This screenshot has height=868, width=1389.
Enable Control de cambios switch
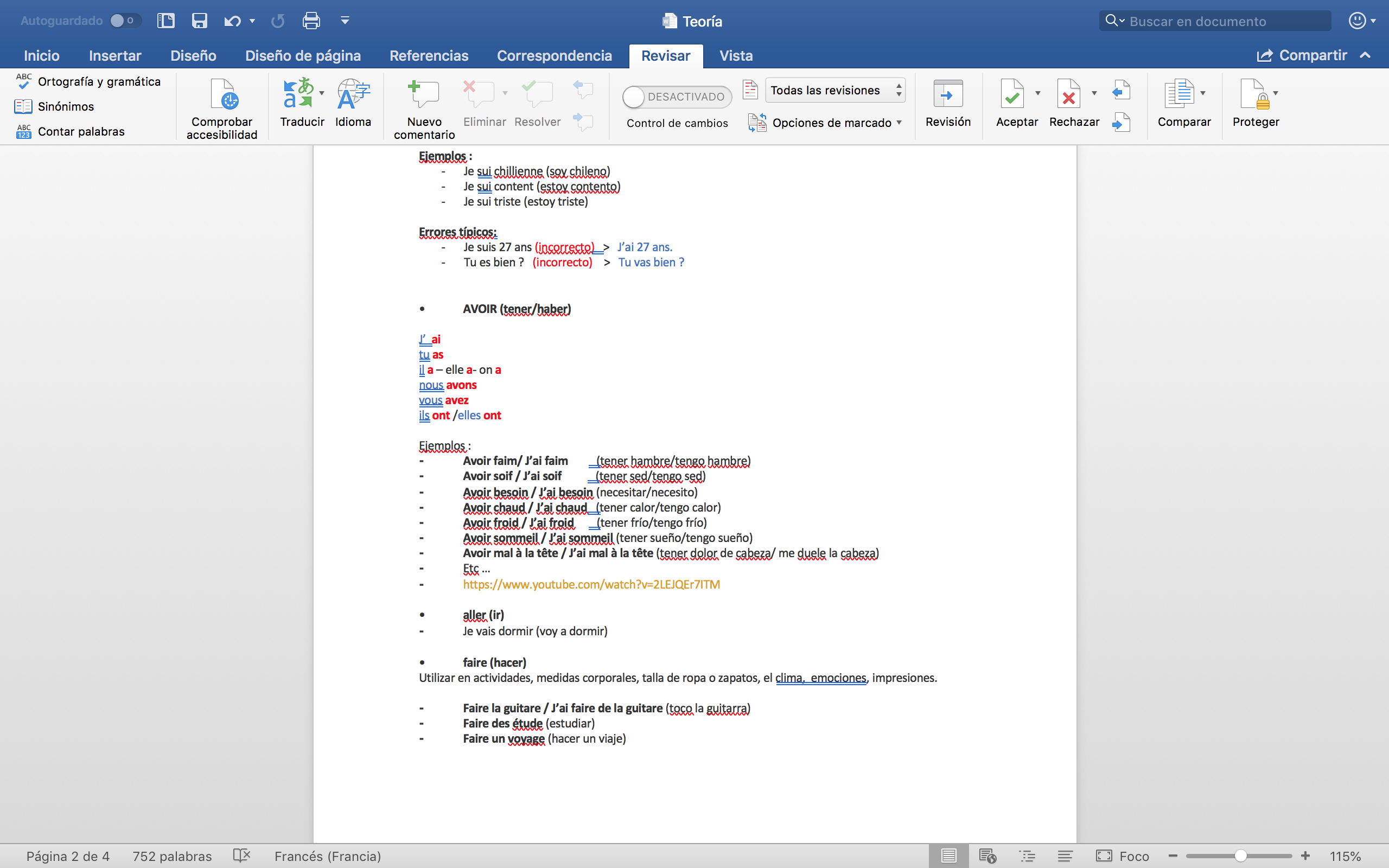[676, 97]
